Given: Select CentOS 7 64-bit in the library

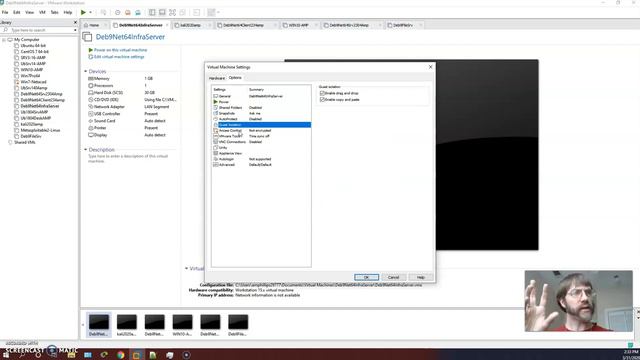Looking at the screenshot, I should (34, 52).
